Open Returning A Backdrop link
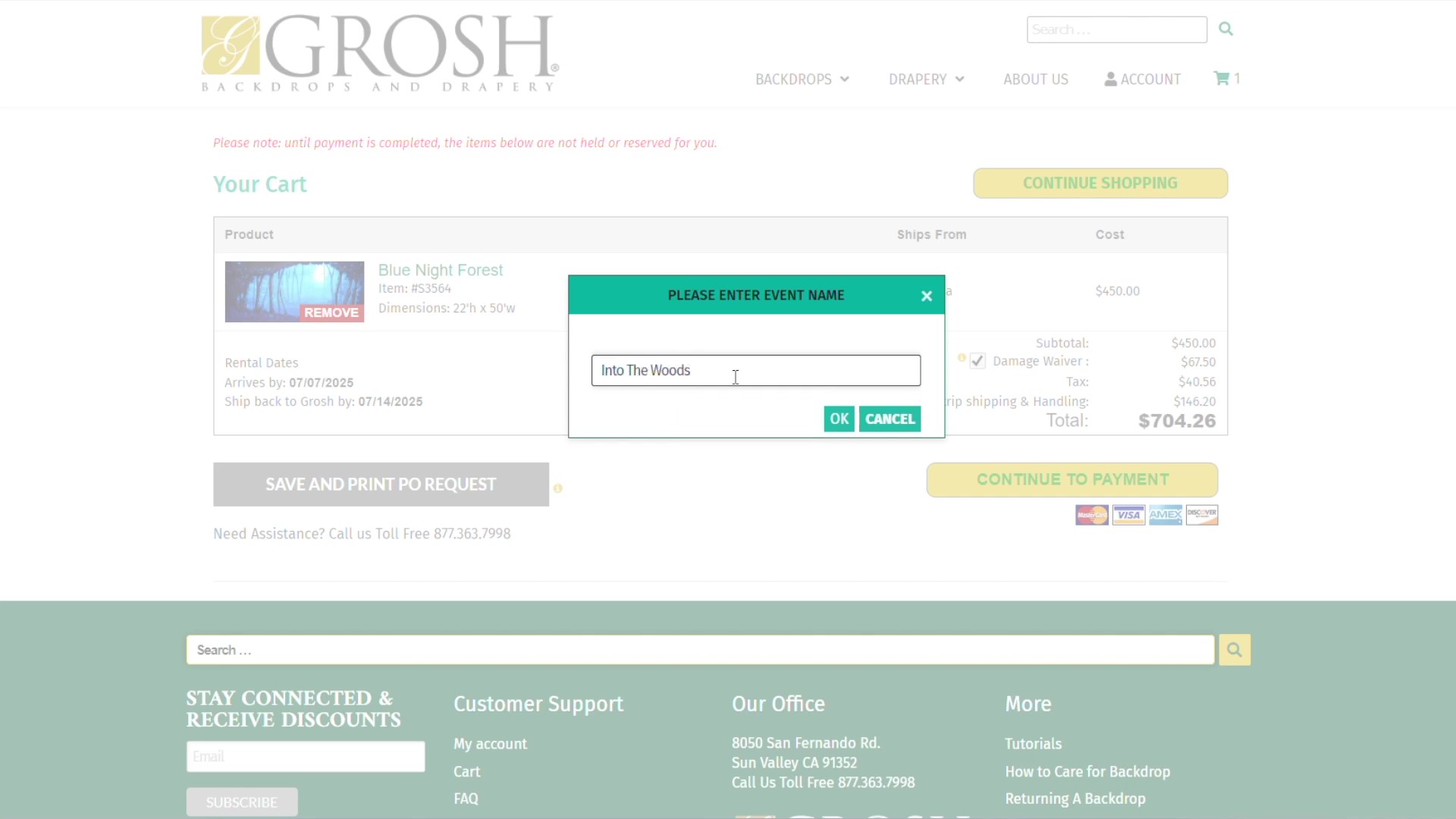This screenshot has width=1456, height=819. 1075,799
